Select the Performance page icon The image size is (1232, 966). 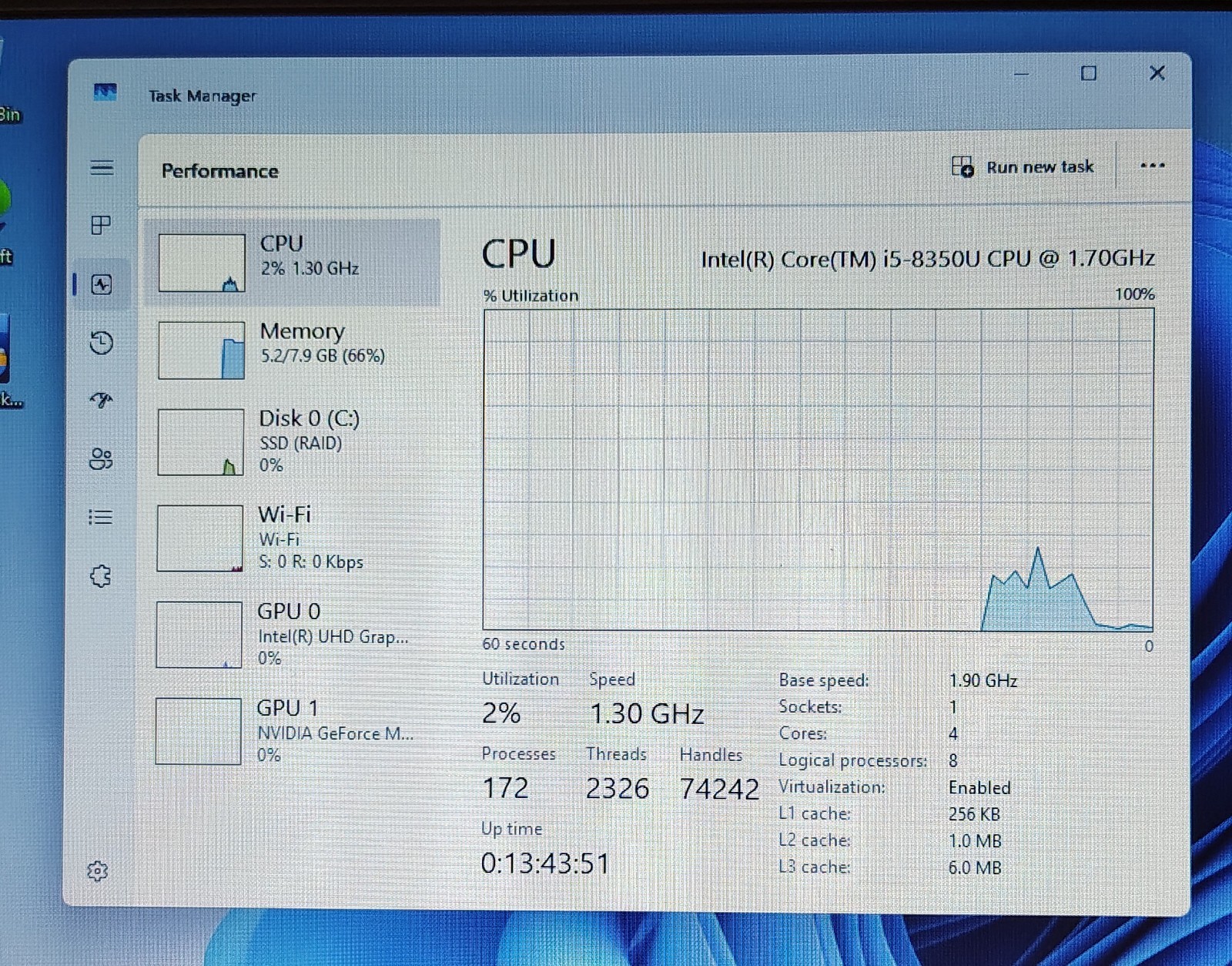[102, 284]
